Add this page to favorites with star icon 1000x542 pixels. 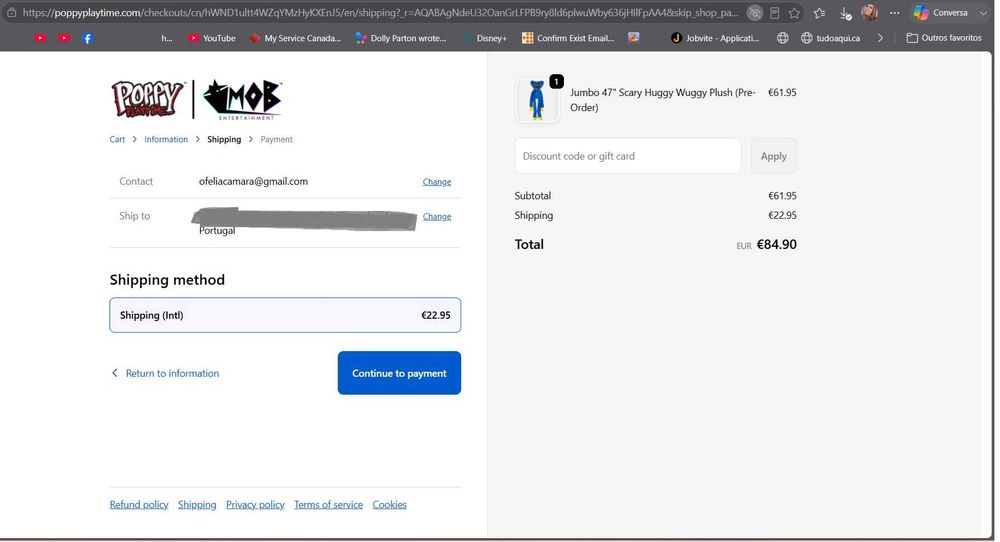pos(794,13)
